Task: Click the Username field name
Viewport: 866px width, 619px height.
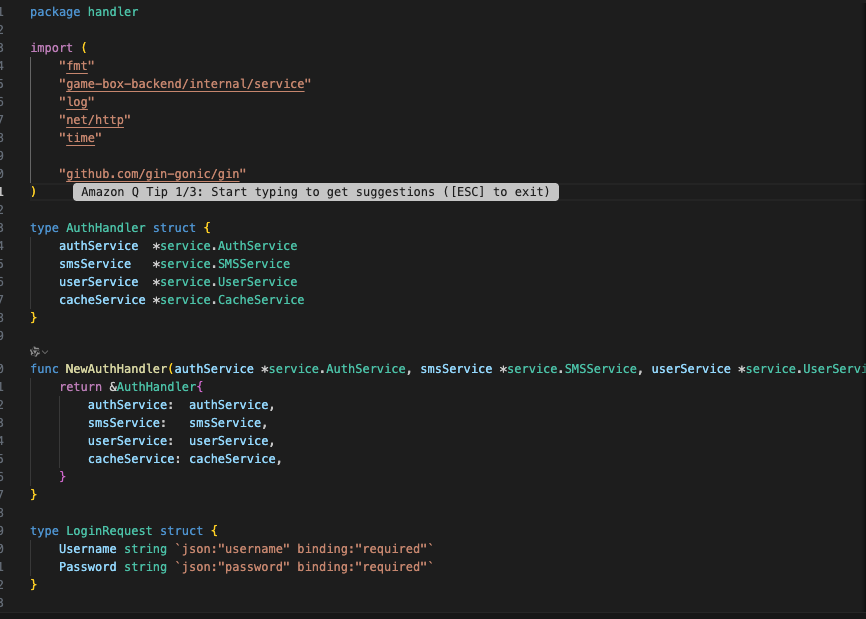Action: (x=88, y=549)
